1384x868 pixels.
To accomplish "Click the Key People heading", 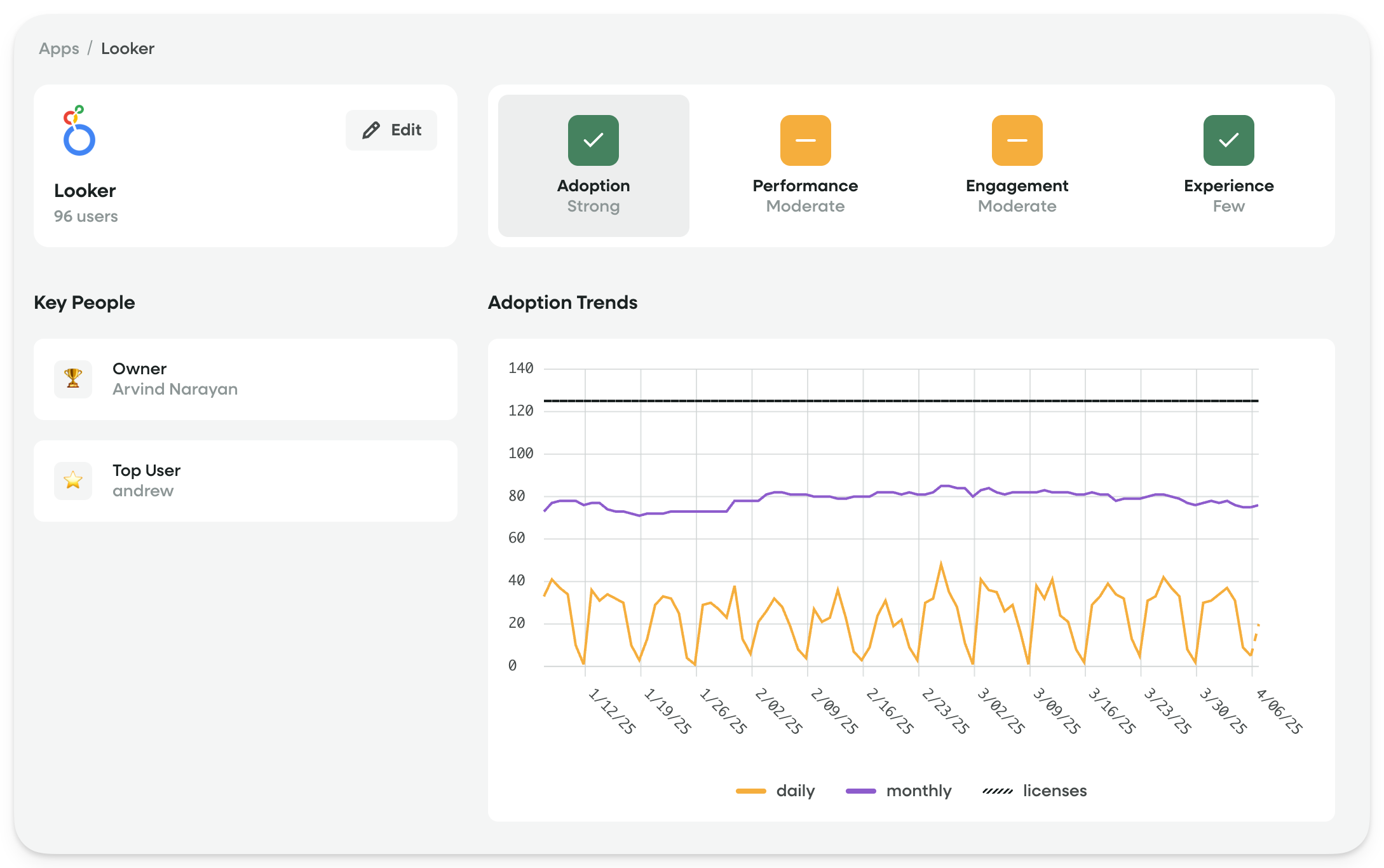I will [85, 303].
